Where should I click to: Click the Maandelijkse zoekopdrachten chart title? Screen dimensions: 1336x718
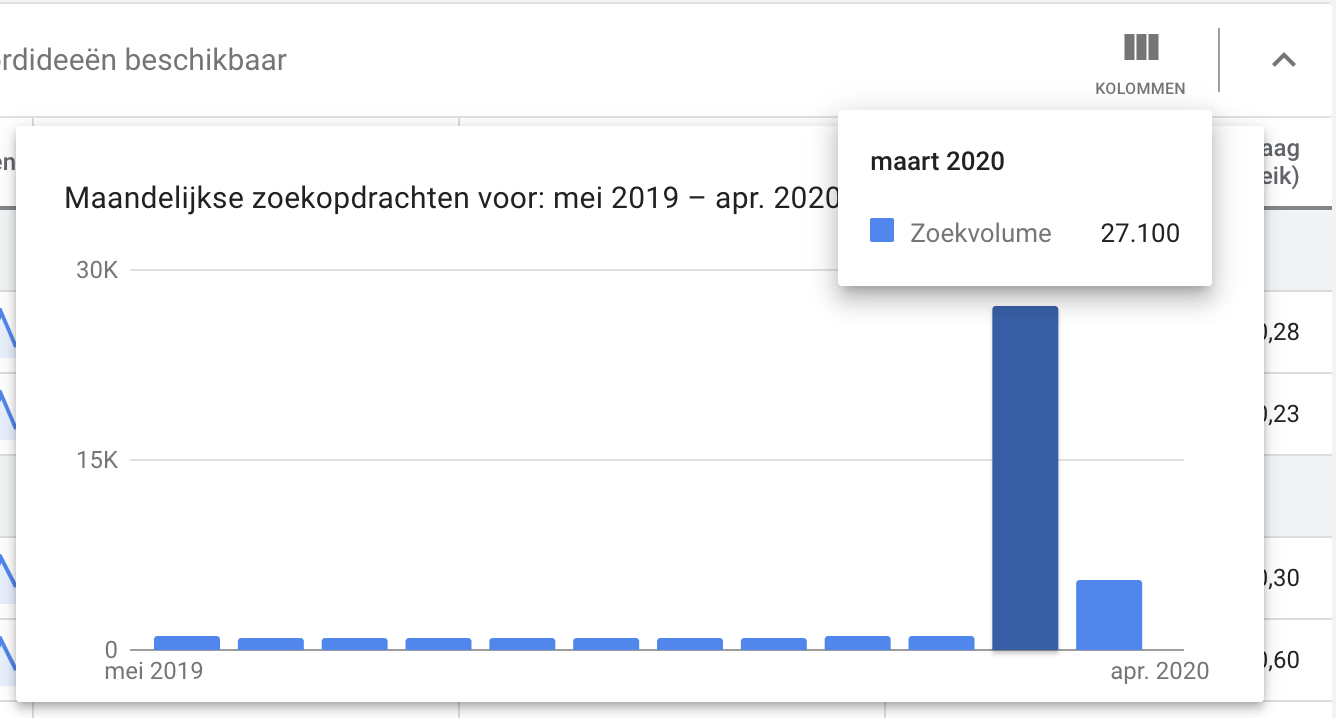tap(452, 198)
